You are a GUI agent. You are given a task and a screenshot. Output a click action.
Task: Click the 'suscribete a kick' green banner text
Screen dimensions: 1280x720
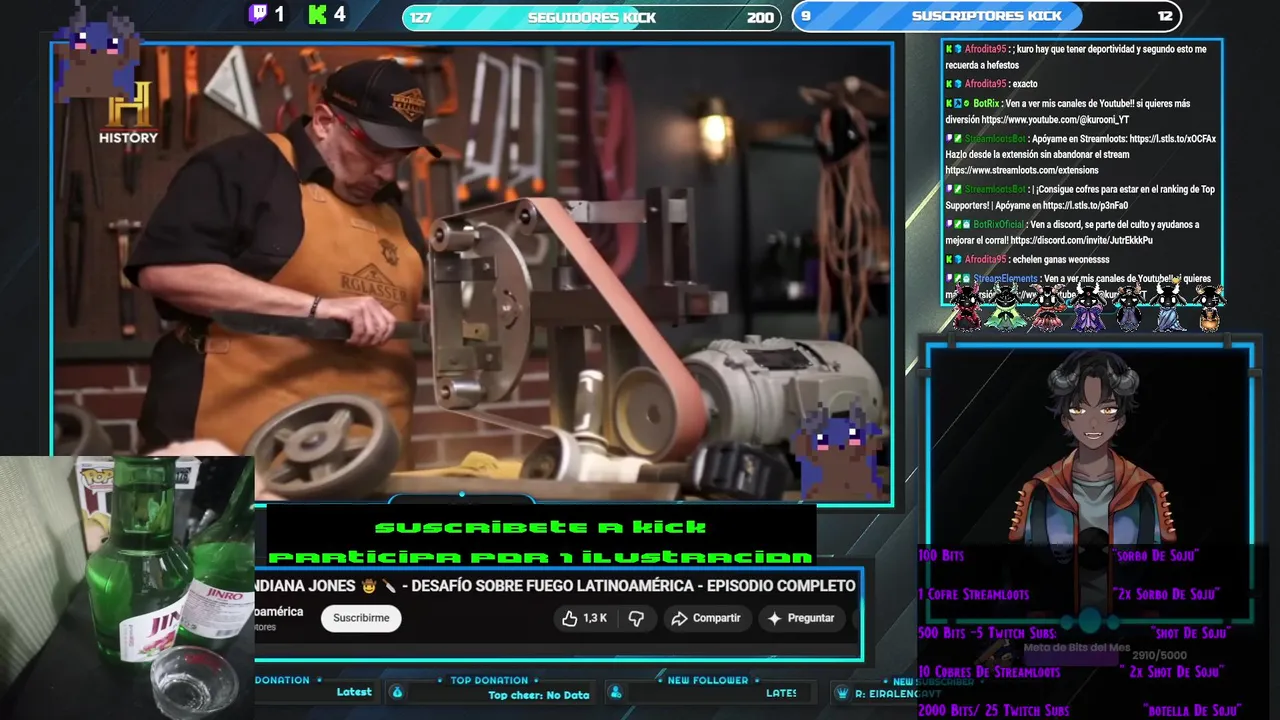coord(540,527)
